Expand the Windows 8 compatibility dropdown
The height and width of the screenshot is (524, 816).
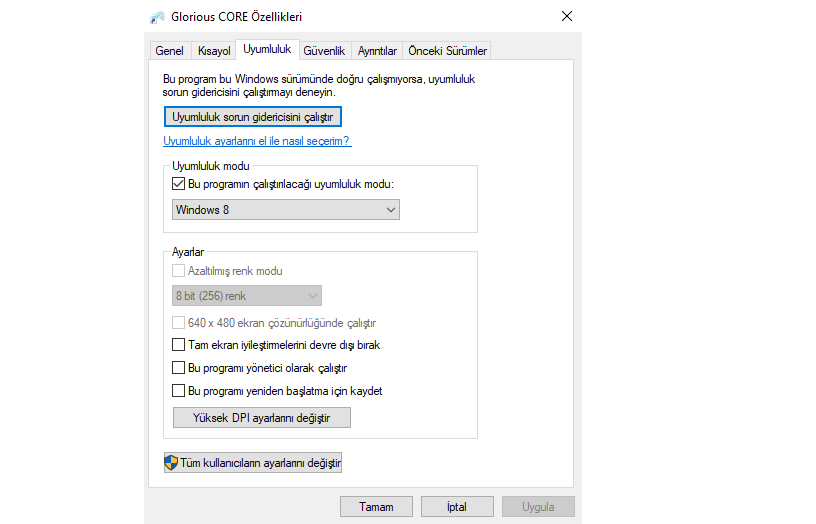(286, 210)
